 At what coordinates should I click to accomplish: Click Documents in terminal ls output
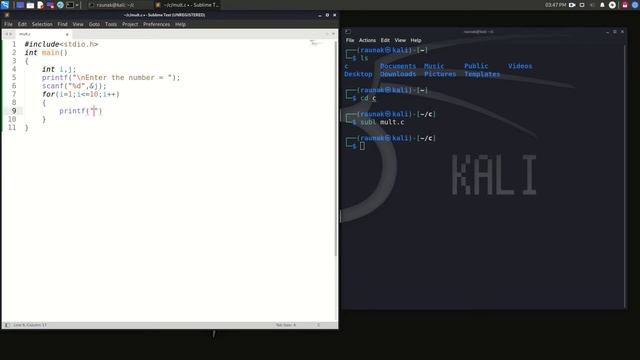(398, 66)
